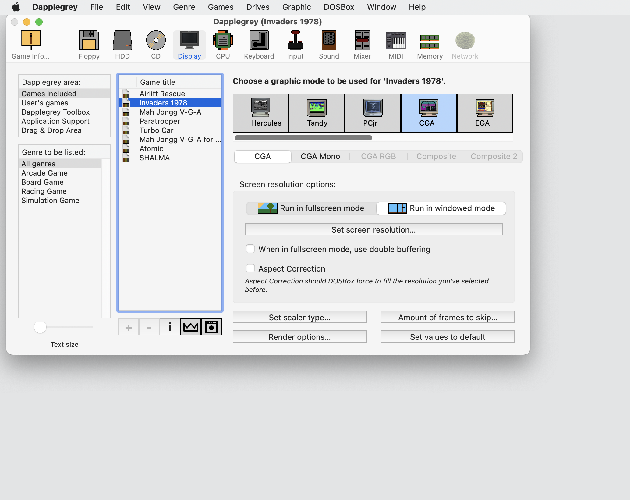Select Board Game genre
The width and height of the screenshot is (630, 500).
60,182
